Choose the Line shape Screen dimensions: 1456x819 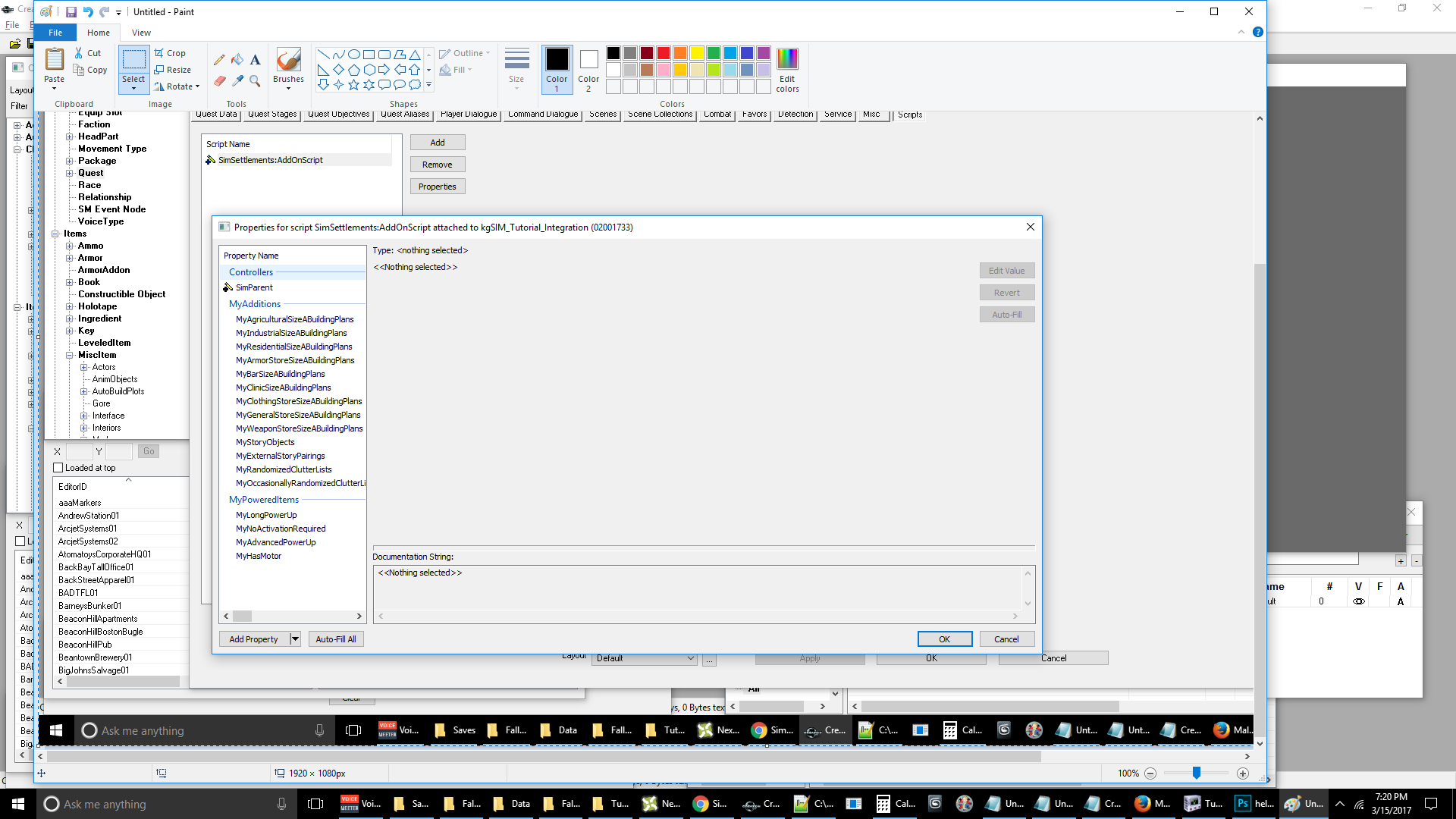coord(324,55)
